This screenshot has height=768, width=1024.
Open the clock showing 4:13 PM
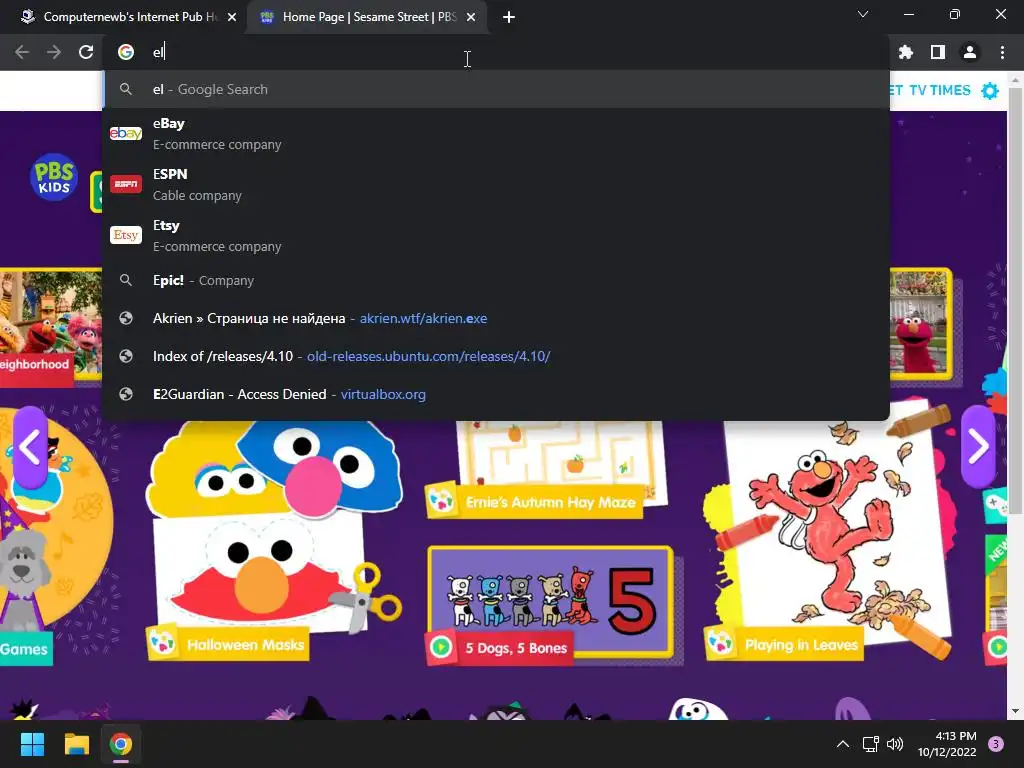(x=947, y=744)
